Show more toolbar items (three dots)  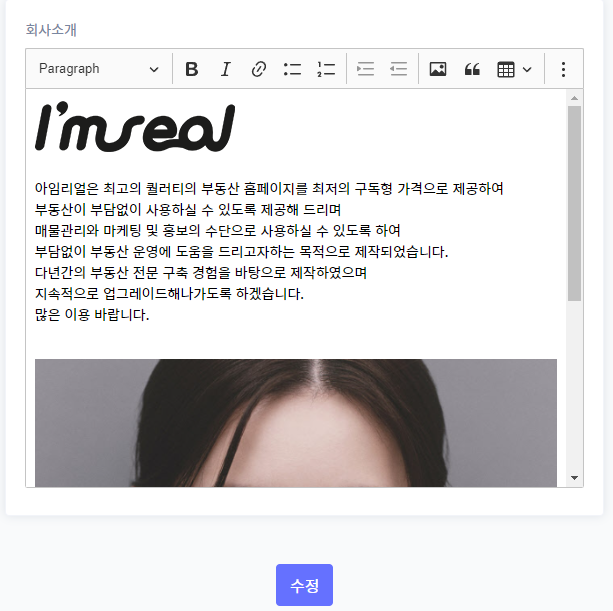coord(563,69)
